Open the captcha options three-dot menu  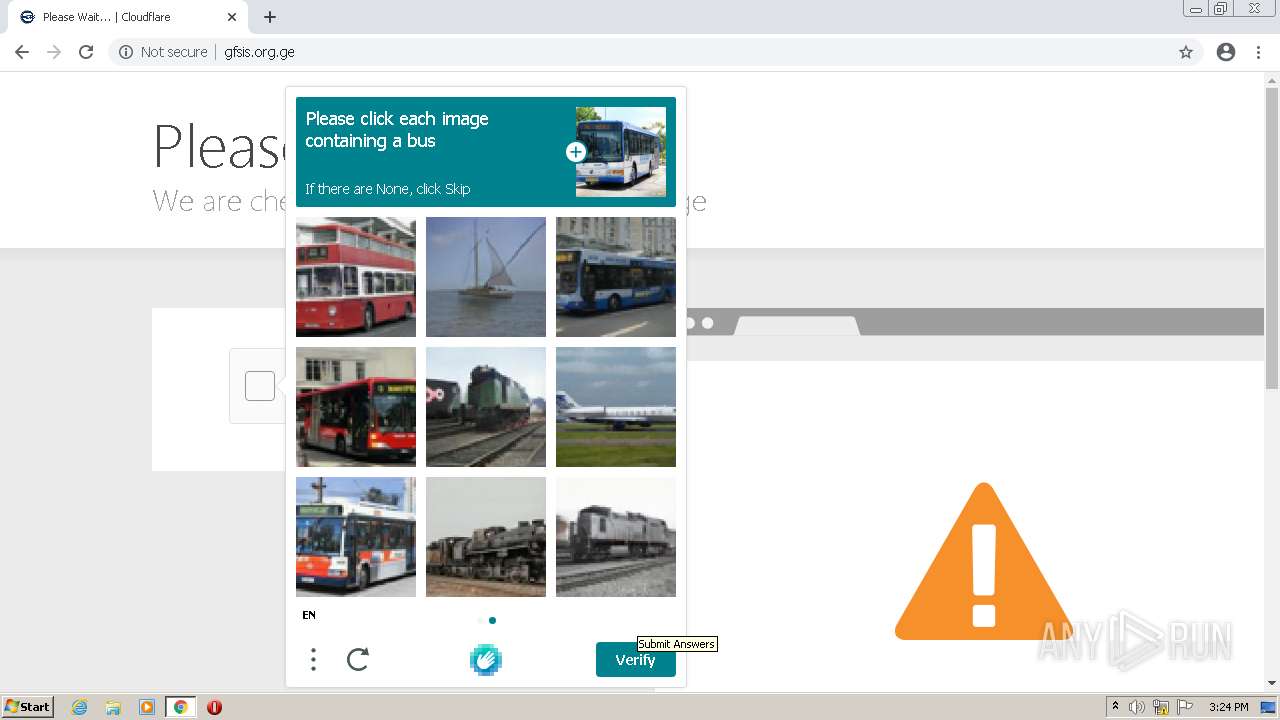pos(313,659)
